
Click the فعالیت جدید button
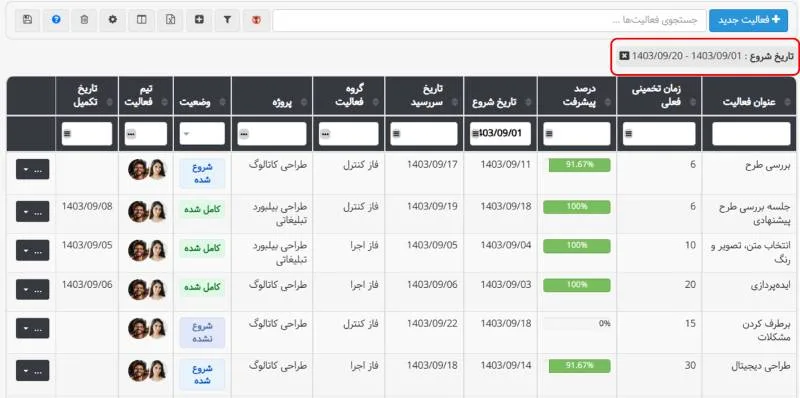coord(749,20)
